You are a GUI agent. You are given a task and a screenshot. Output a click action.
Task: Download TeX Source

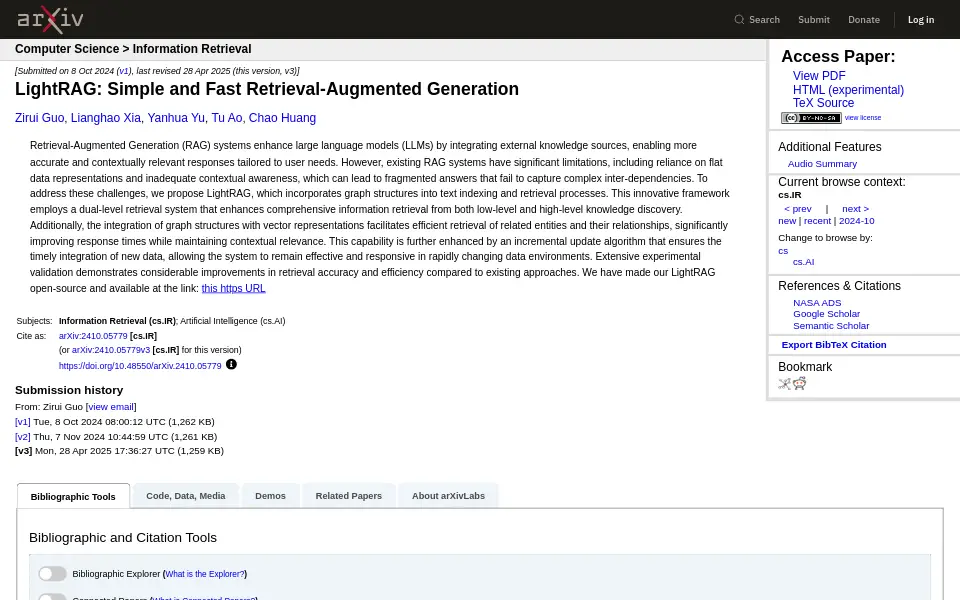(823, 103)
